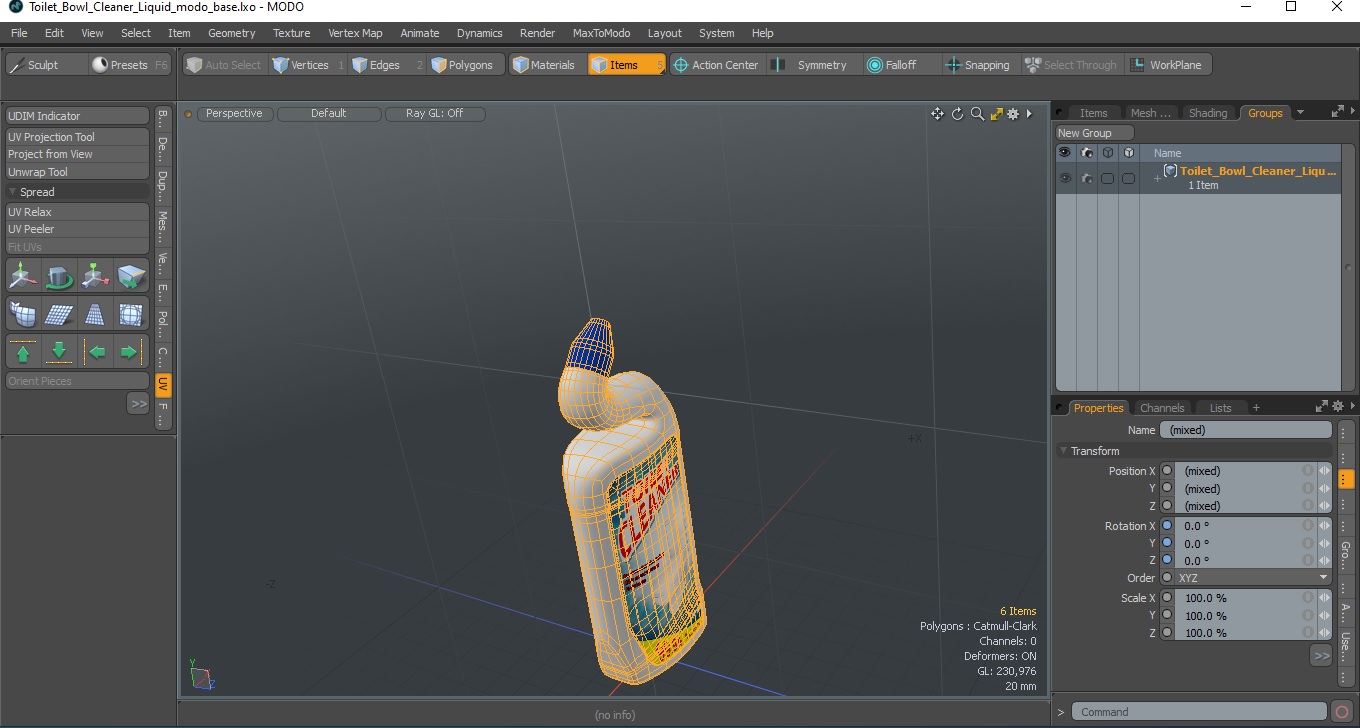Open the Render menu
This screenshot has width=1360, height=728.
point(537,33)
